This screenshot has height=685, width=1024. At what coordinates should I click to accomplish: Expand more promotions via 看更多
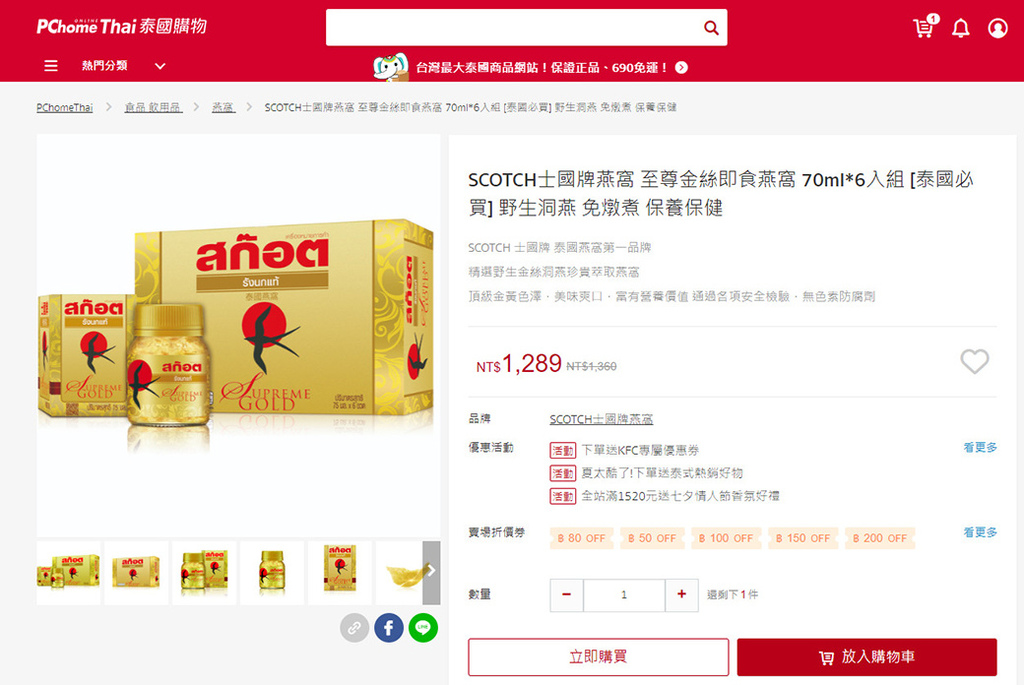pos(980,447)
